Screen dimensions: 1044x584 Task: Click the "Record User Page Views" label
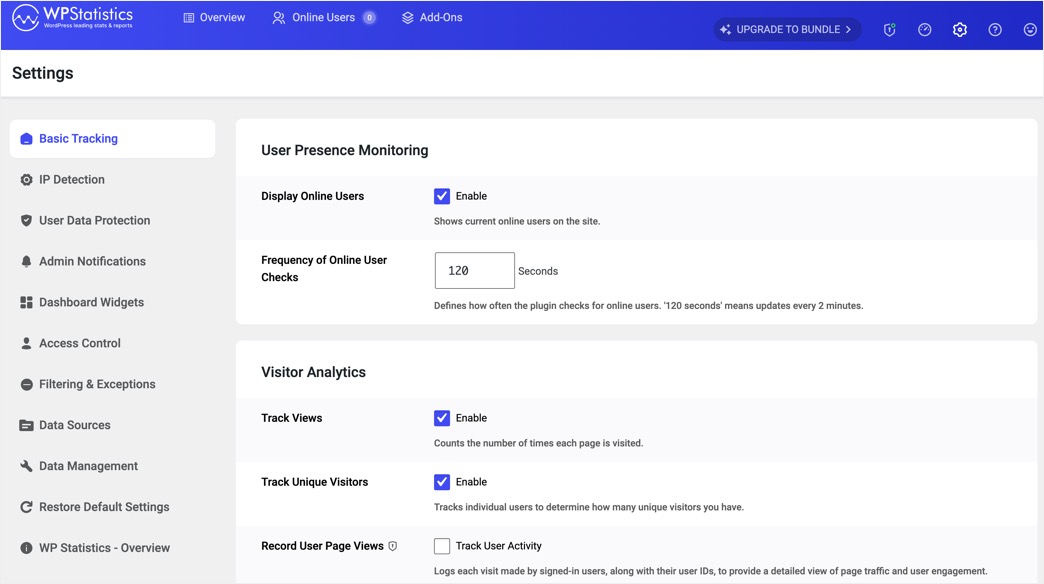[x=322, y=545]
